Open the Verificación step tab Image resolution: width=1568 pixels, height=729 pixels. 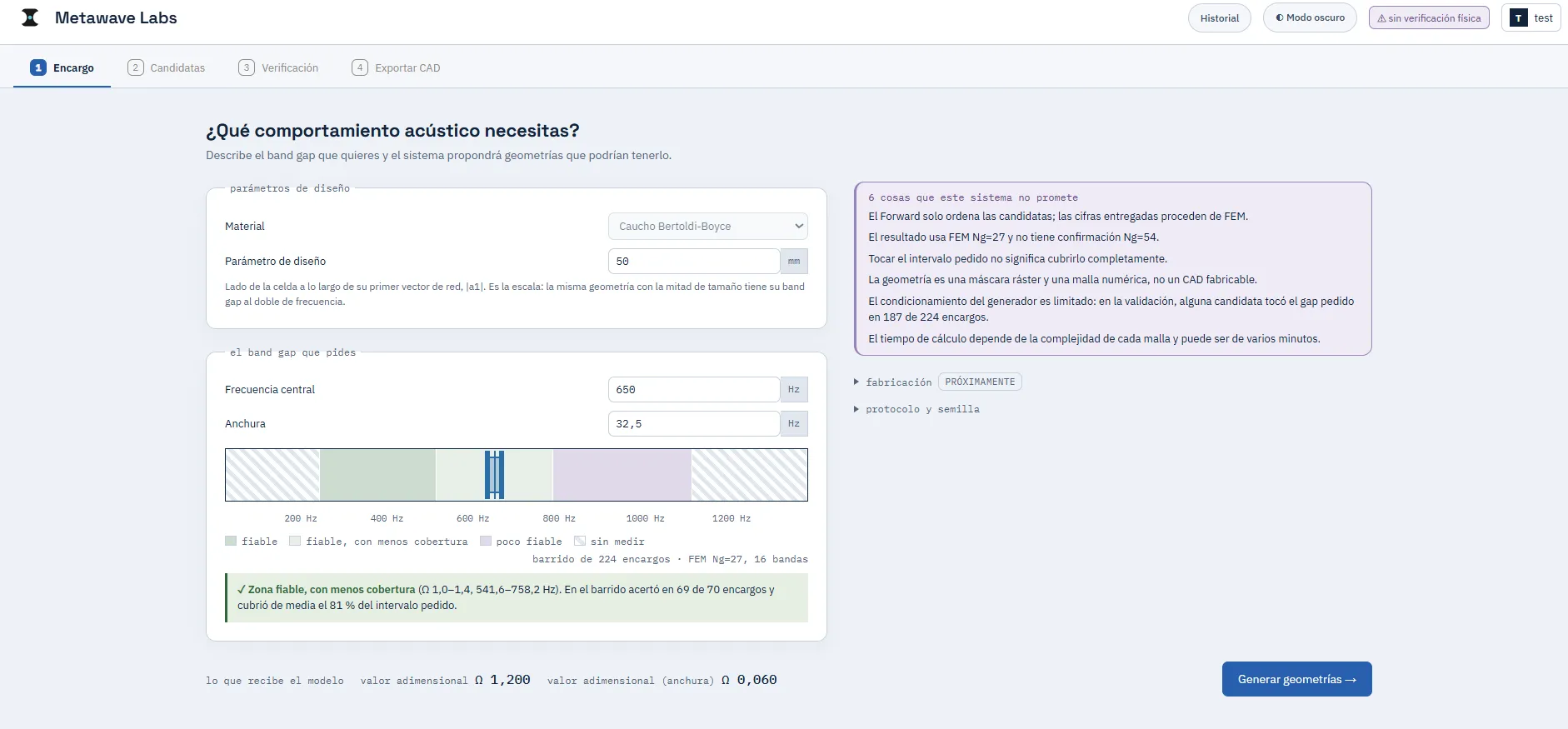pyautogui.click(x=278, y=67)
